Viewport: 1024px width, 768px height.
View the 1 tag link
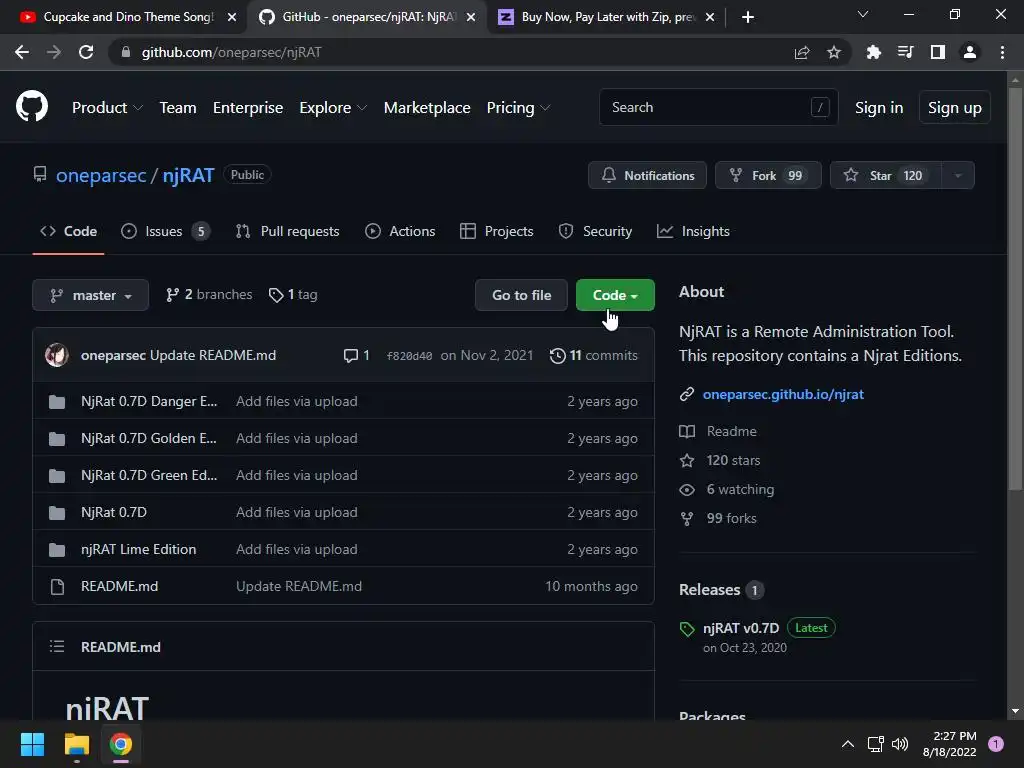[293, 295]
